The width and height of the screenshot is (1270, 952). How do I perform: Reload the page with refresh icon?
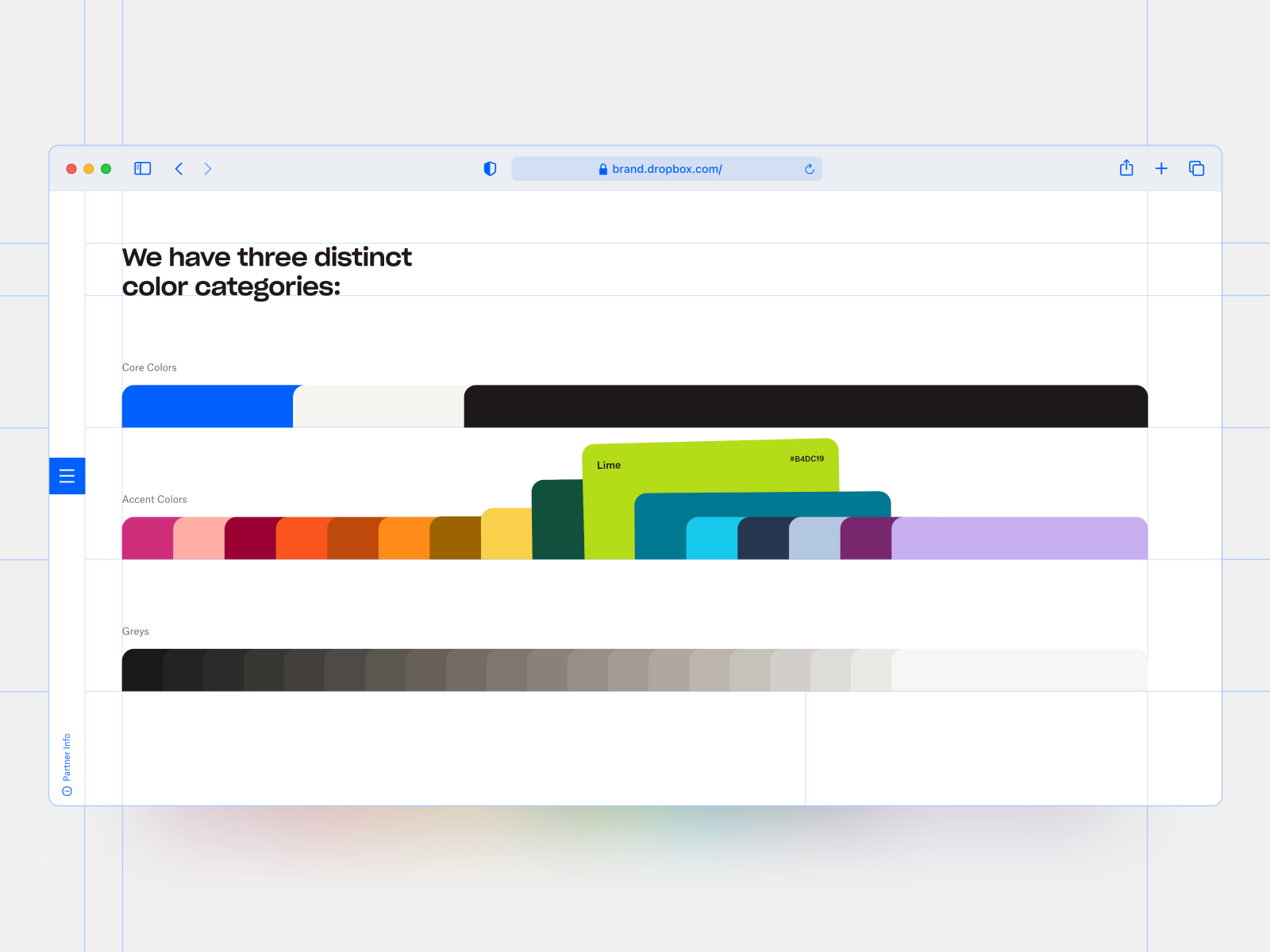[x=810, y=169]
